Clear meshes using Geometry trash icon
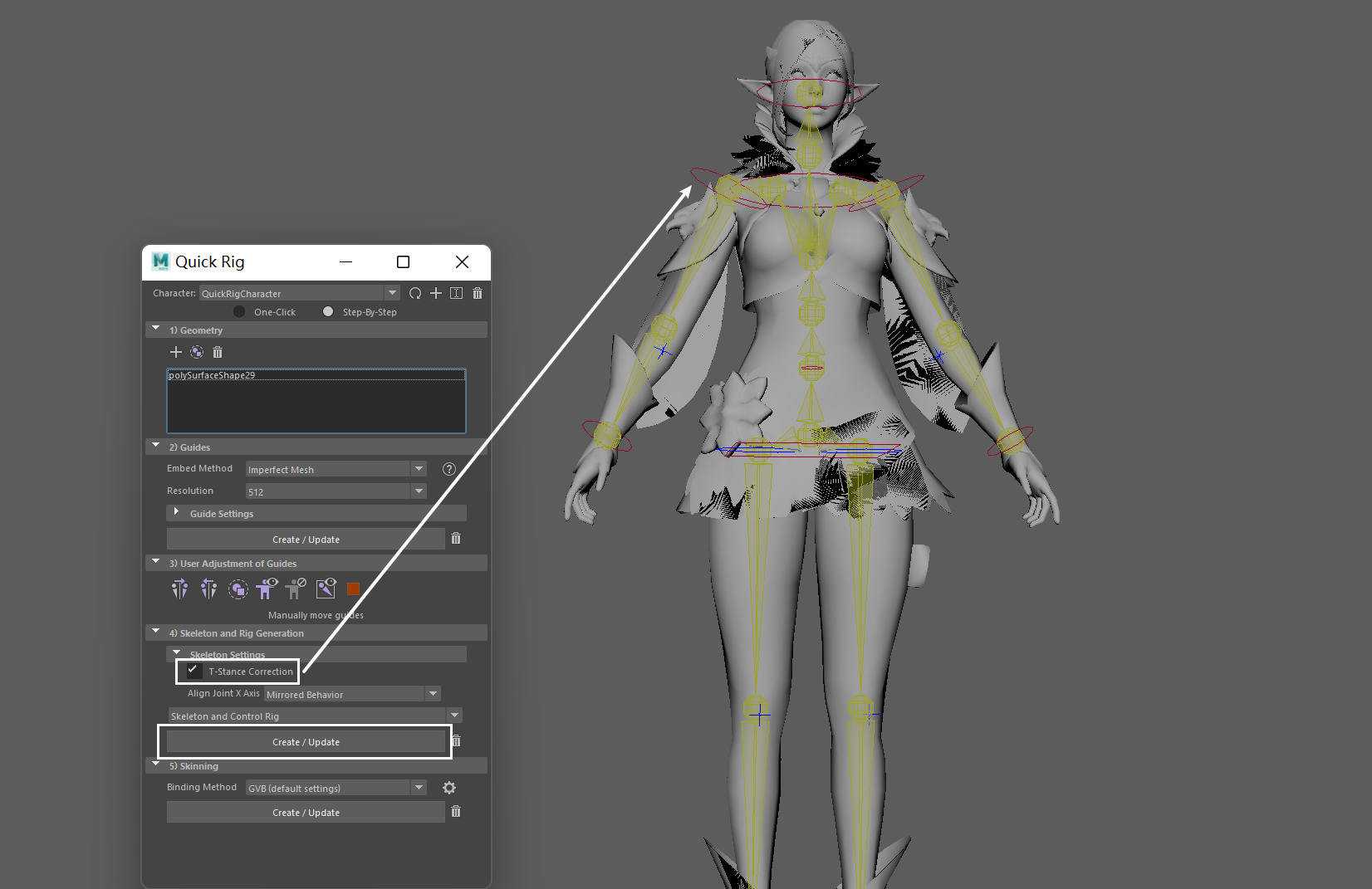Viewport: 1372px width, 889px height. 218,352
